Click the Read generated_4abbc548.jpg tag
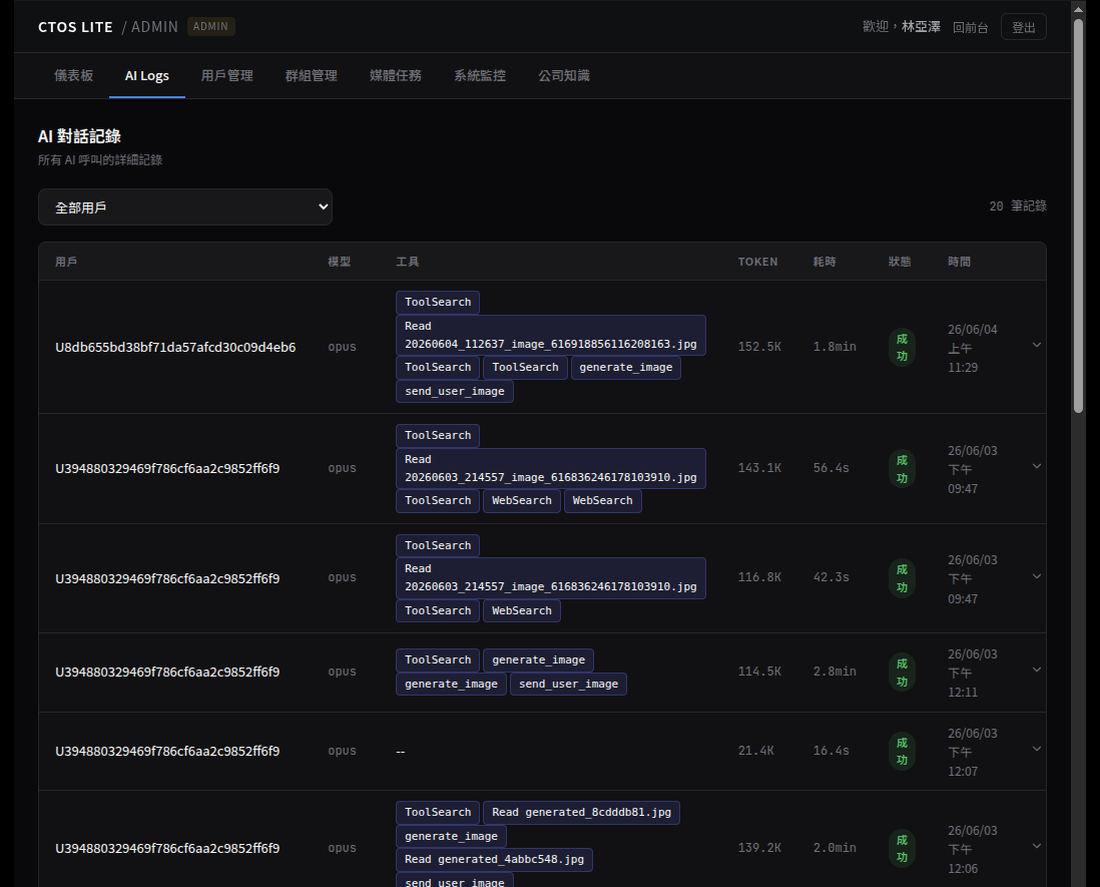The image size is (1100, 887). [x=494, y=859]
